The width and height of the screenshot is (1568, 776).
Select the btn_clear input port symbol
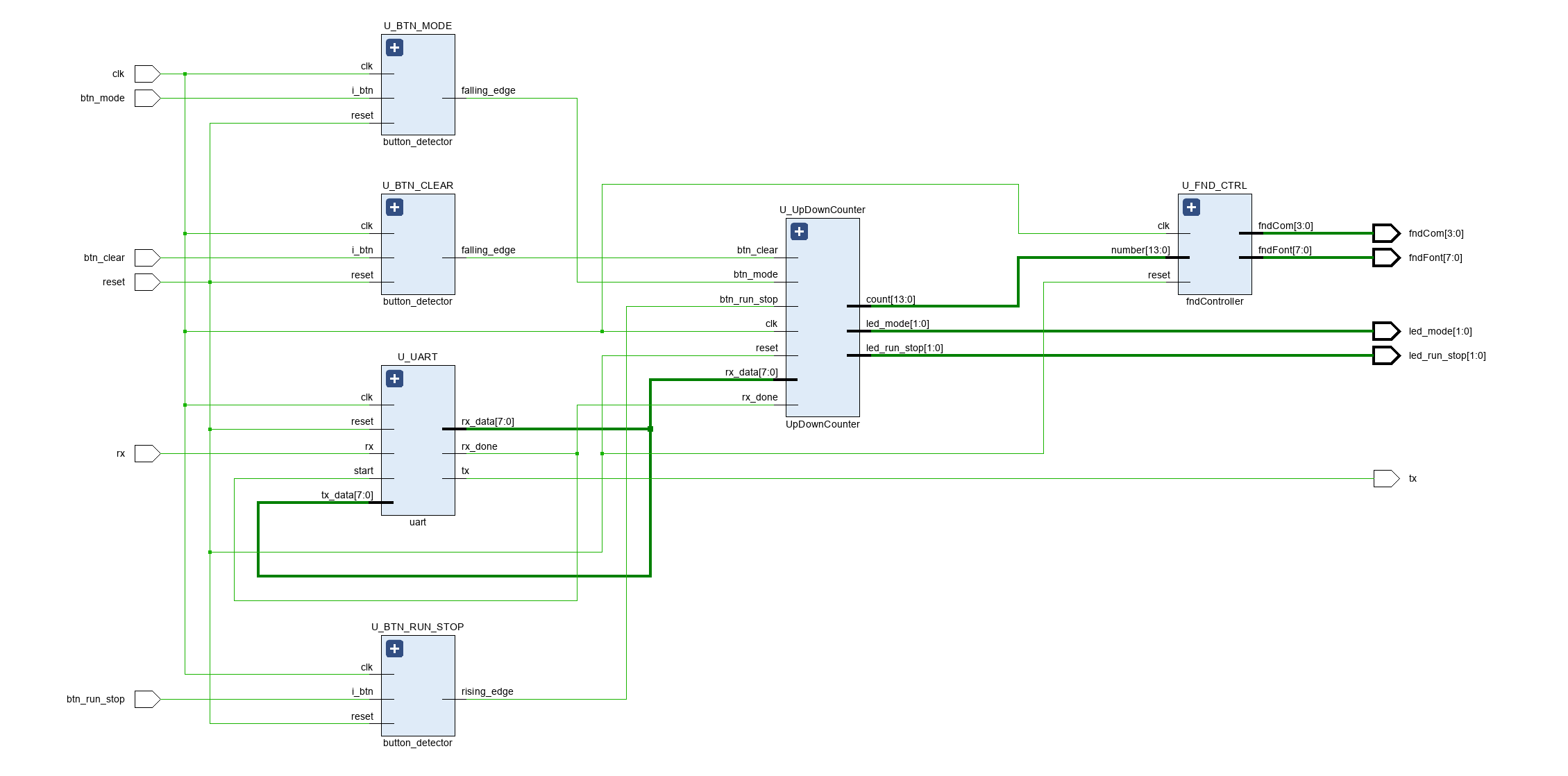[x=147, y=258]
